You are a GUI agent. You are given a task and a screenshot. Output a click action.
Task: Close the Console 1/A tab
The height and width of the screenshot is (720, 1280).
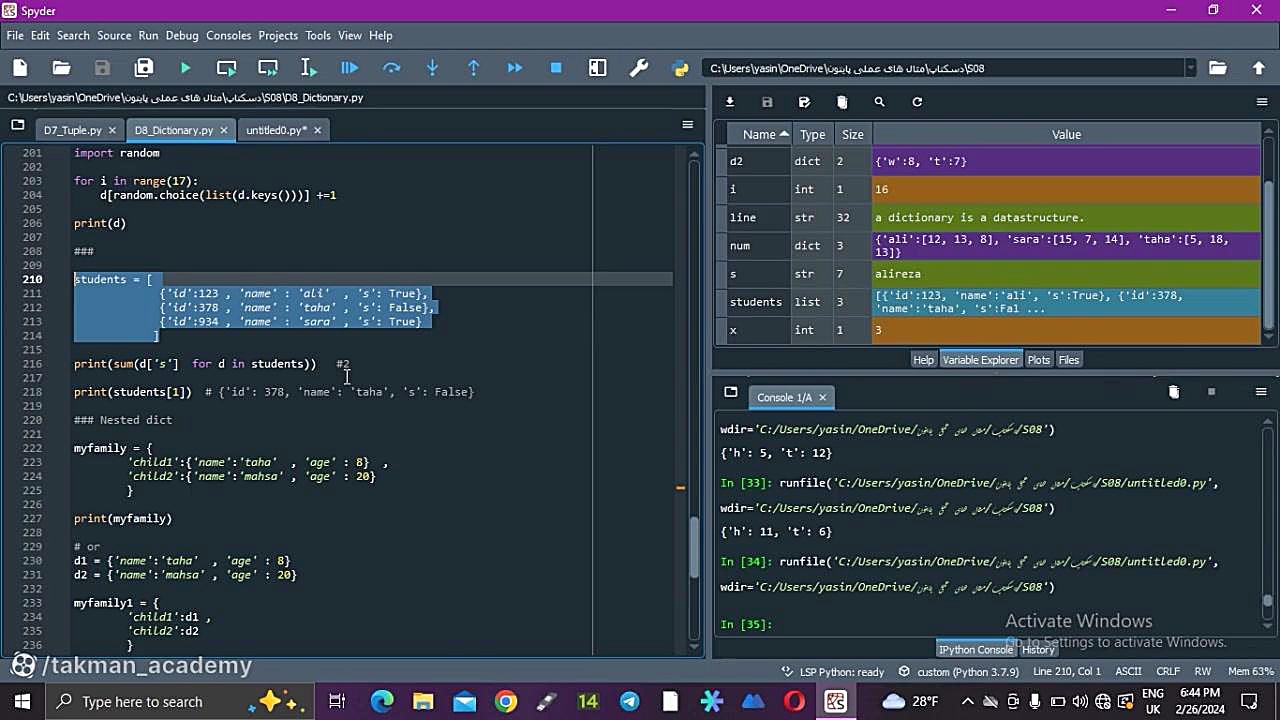pyautogui.click(x=822, y=397)
